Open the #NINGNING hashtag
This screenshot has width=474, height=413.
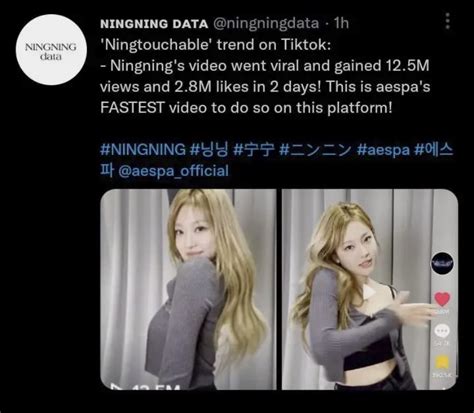point(143,149)
